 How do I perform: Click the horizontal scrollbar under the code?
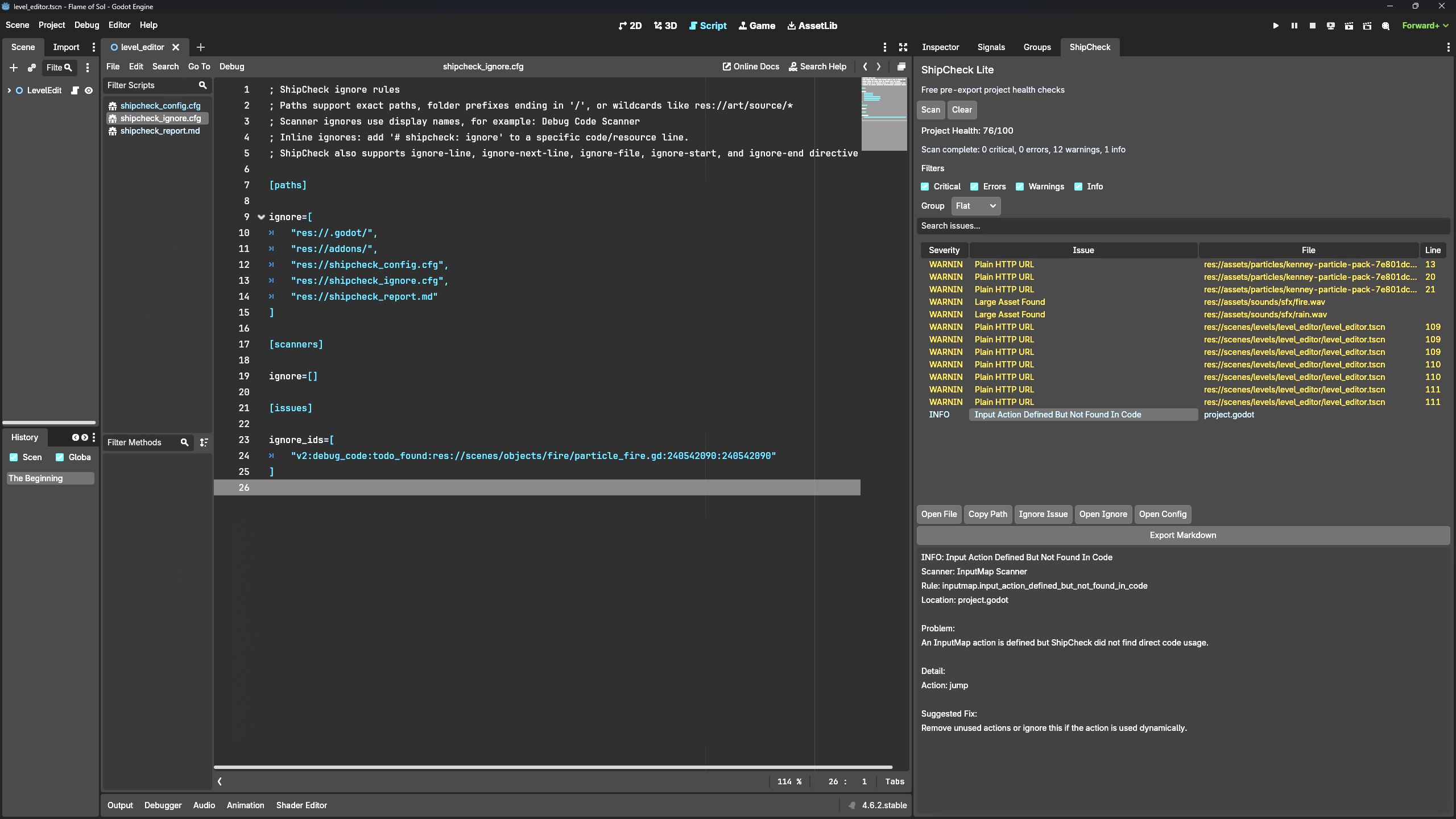553,767
